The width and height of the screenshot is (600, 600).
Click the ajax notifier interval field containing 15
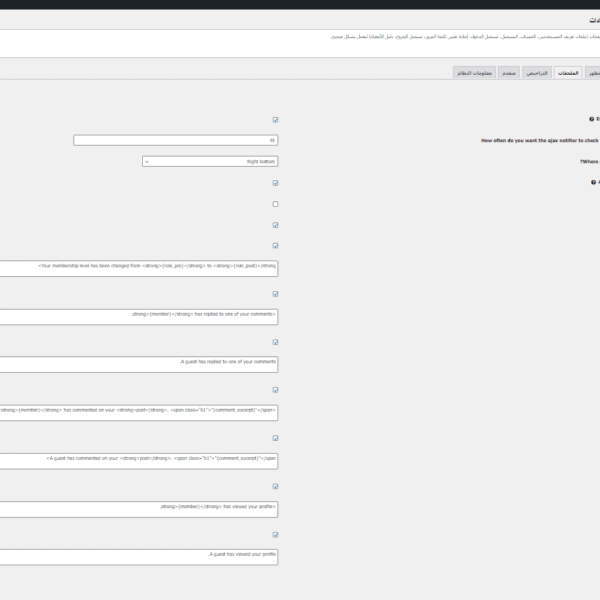pyautogui.click(x=176, y=140)
